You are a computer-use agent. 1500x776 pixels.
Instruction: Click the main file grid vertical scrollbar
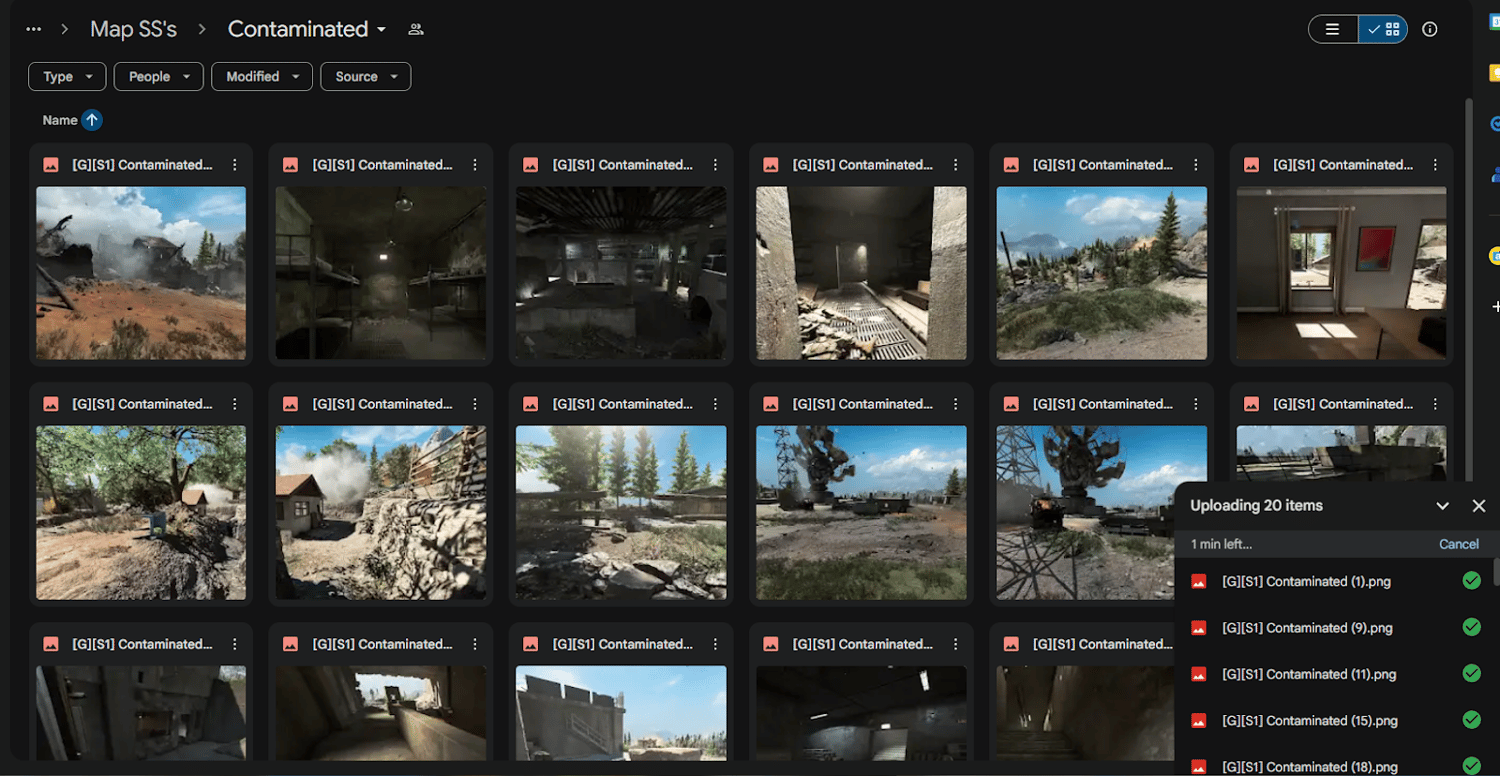coord(1469,290)
